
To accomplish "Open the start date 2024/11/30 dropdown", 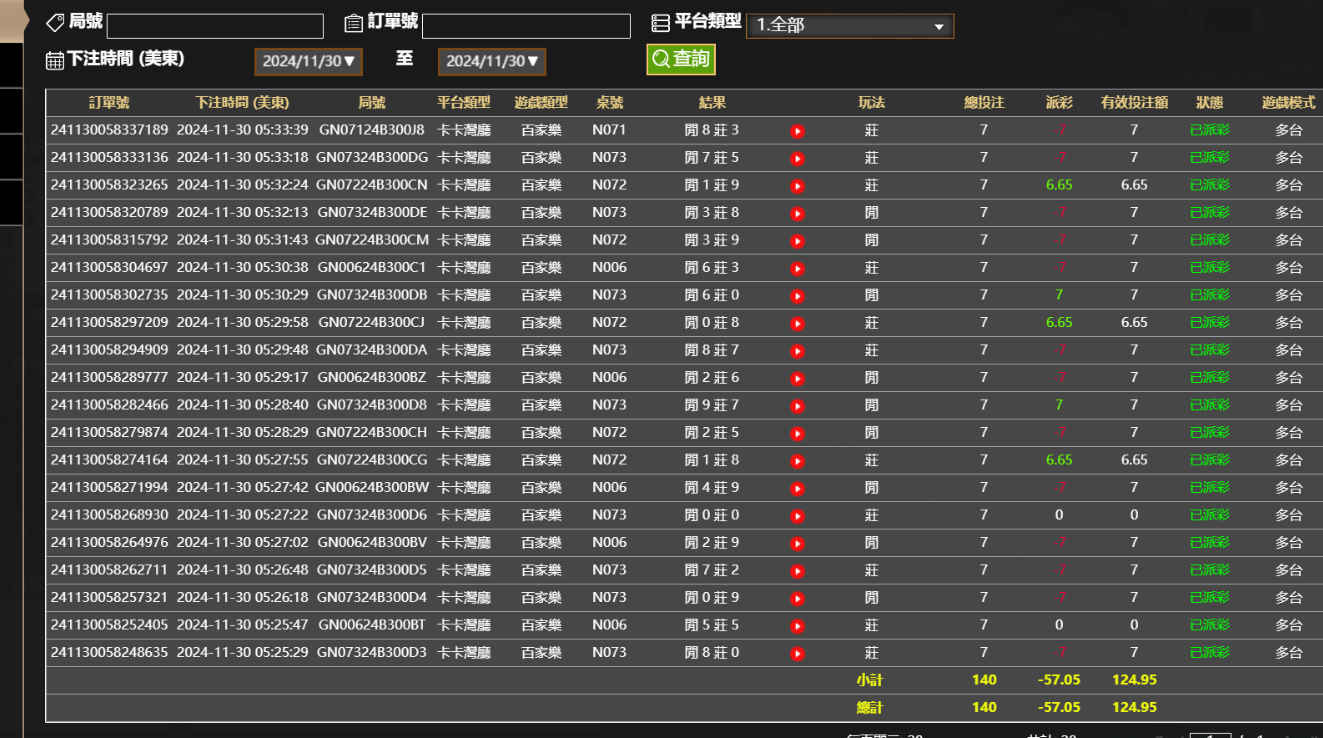I will [308, 60].
